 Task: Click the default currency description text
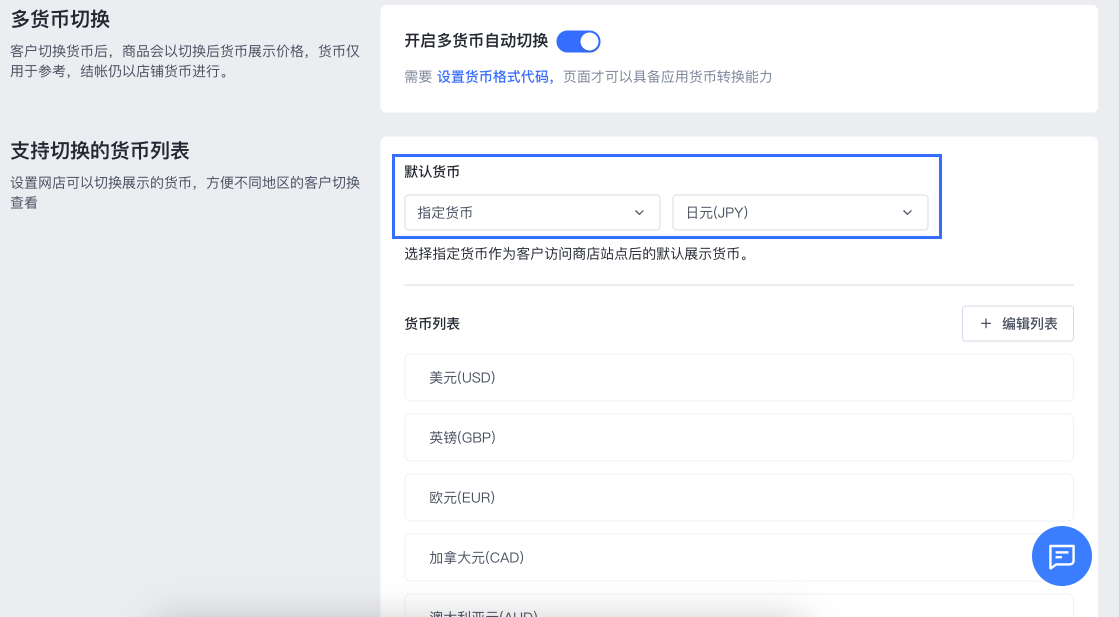tap(576, 254)
